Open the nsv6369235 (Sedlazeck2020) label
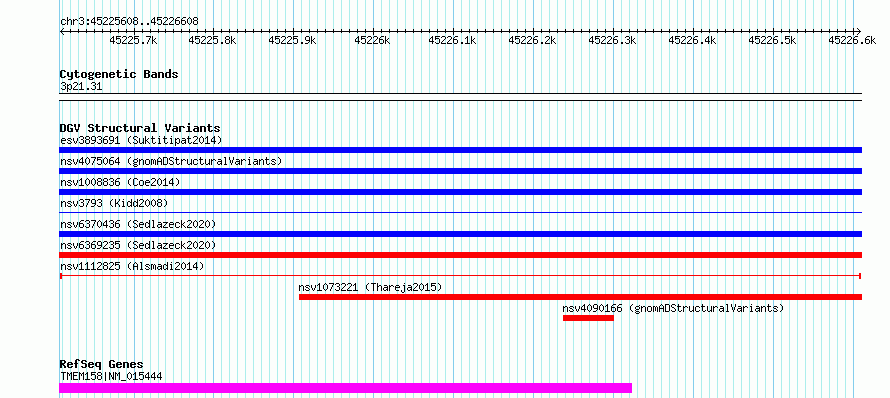The height and width of the screenshot is (398, 890). (138, 245)
